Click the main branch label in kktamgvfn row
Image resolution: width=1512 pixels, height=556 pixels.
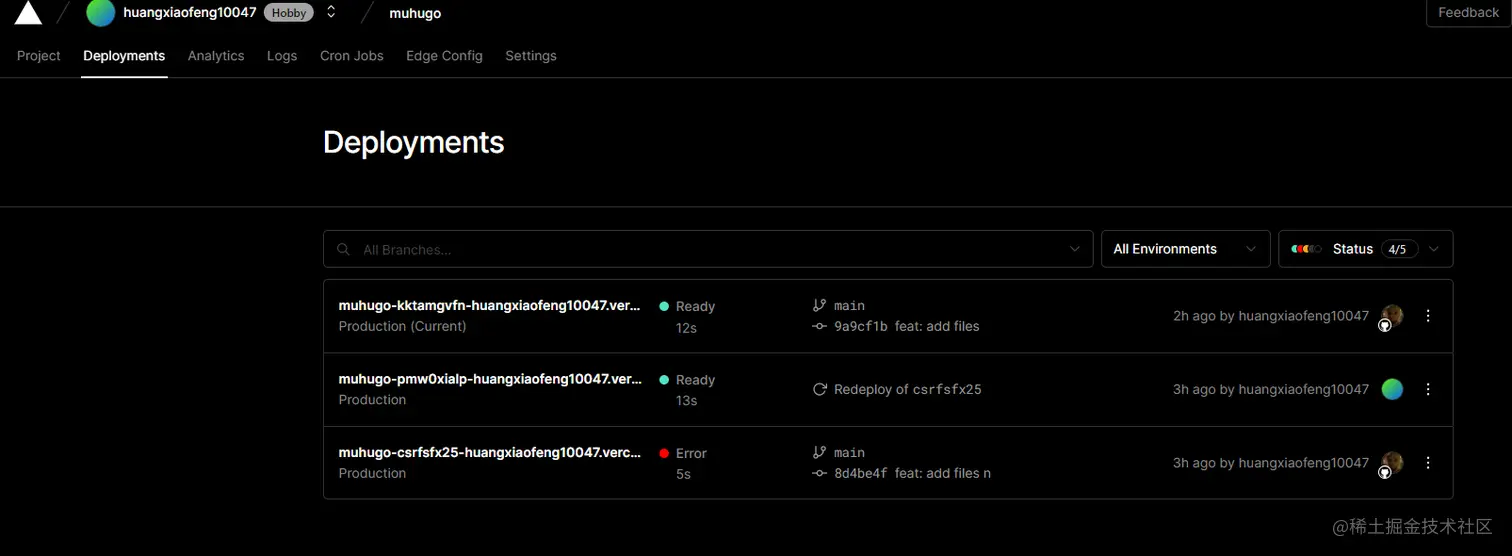(849, 306)
